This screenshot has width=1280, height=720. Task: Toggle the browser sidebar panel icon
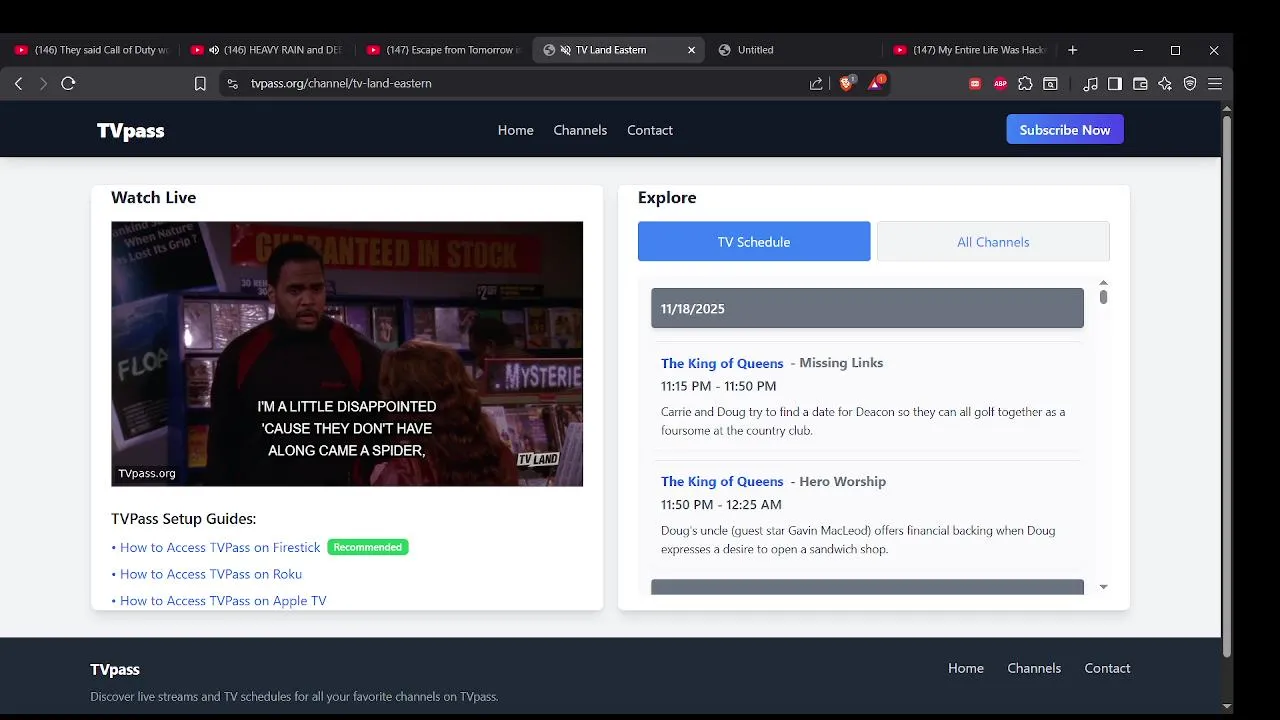coord(1115,84)
